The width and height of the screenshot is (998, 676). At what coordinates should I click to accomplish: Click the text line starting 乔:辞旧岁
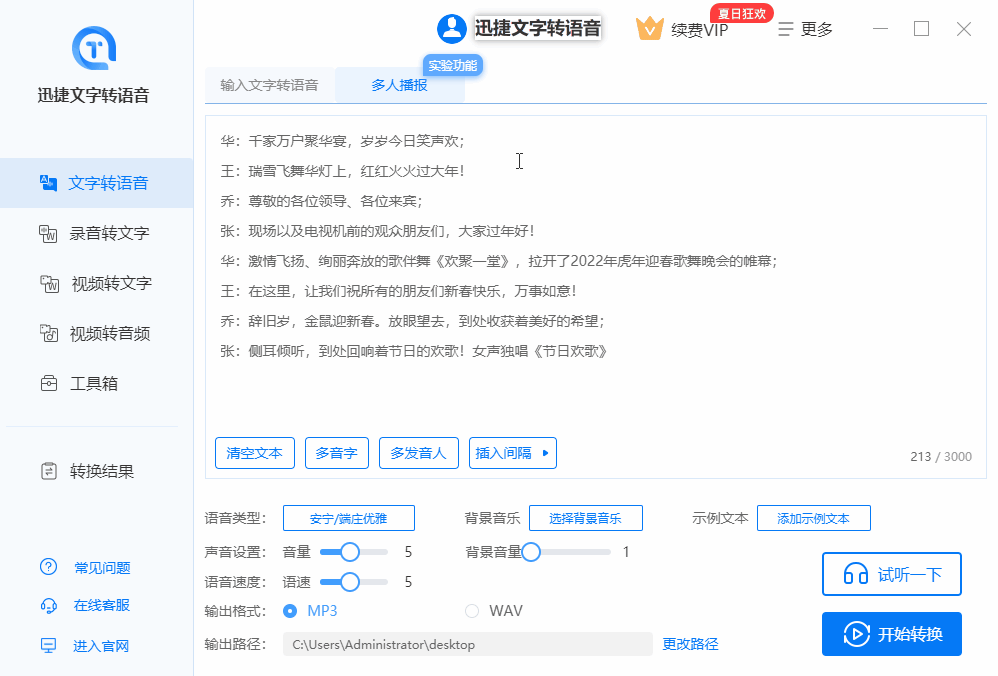click(412, 321)
